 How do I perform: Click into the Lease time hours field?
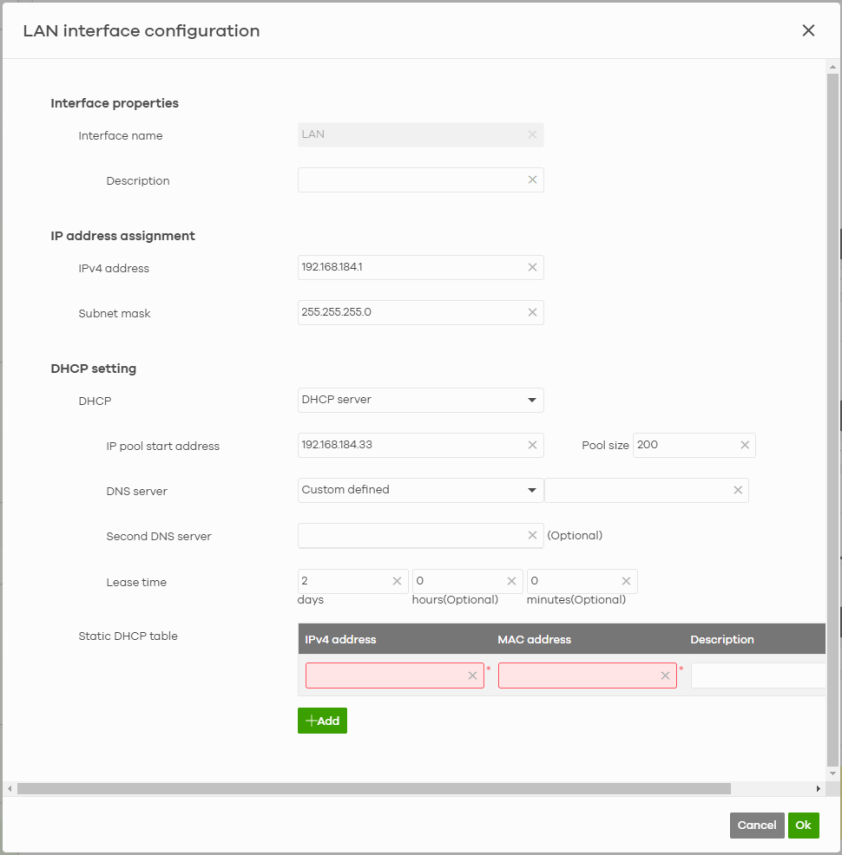coord(457,581)
